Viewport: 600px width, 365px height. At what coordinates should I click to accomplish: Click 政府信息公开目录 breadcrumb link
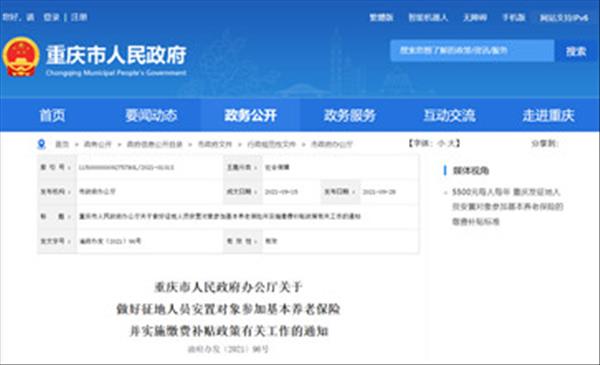point(155,144)
